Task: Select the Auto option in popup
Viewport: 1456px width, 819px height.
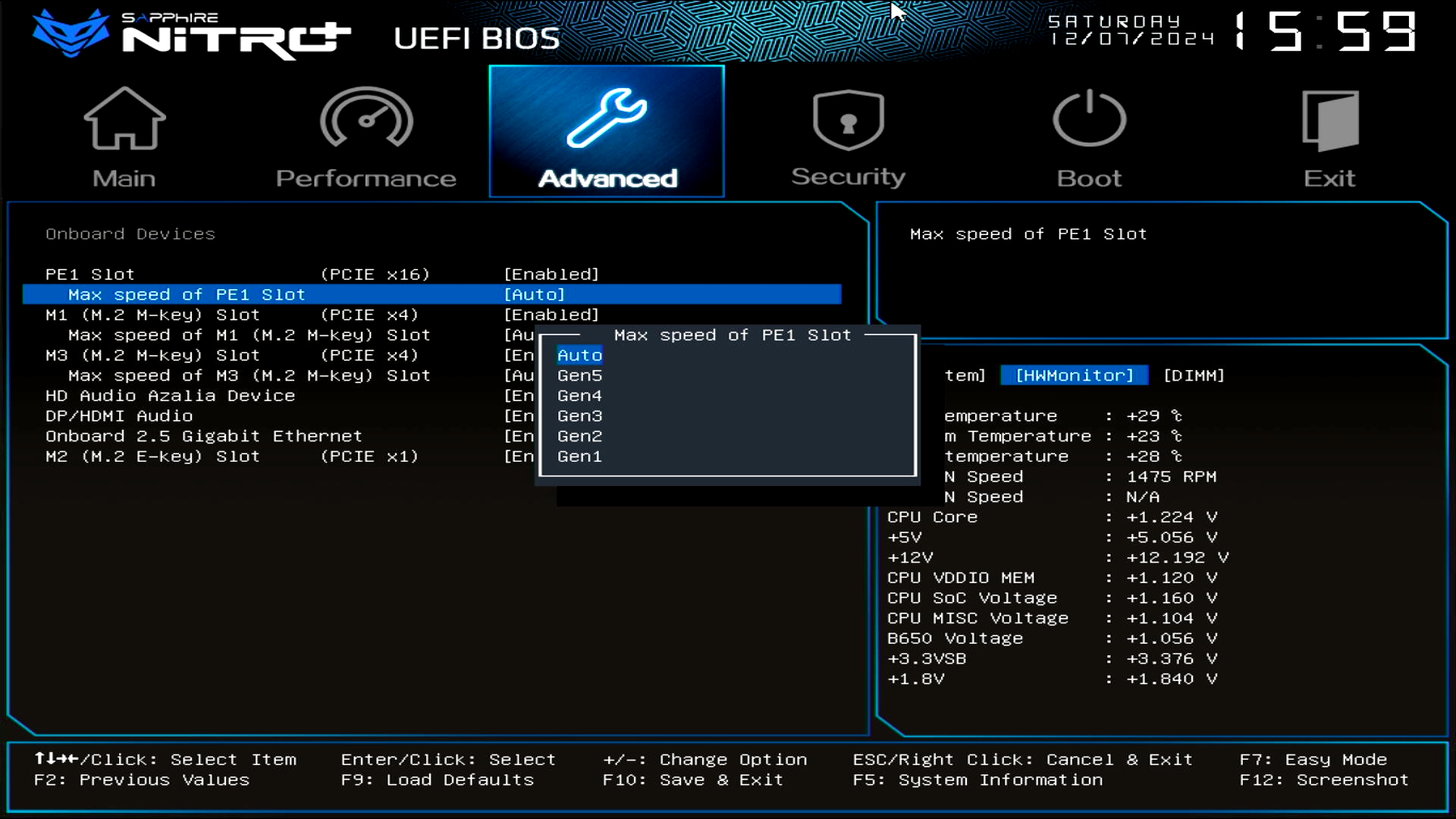Action: point(579,355)
